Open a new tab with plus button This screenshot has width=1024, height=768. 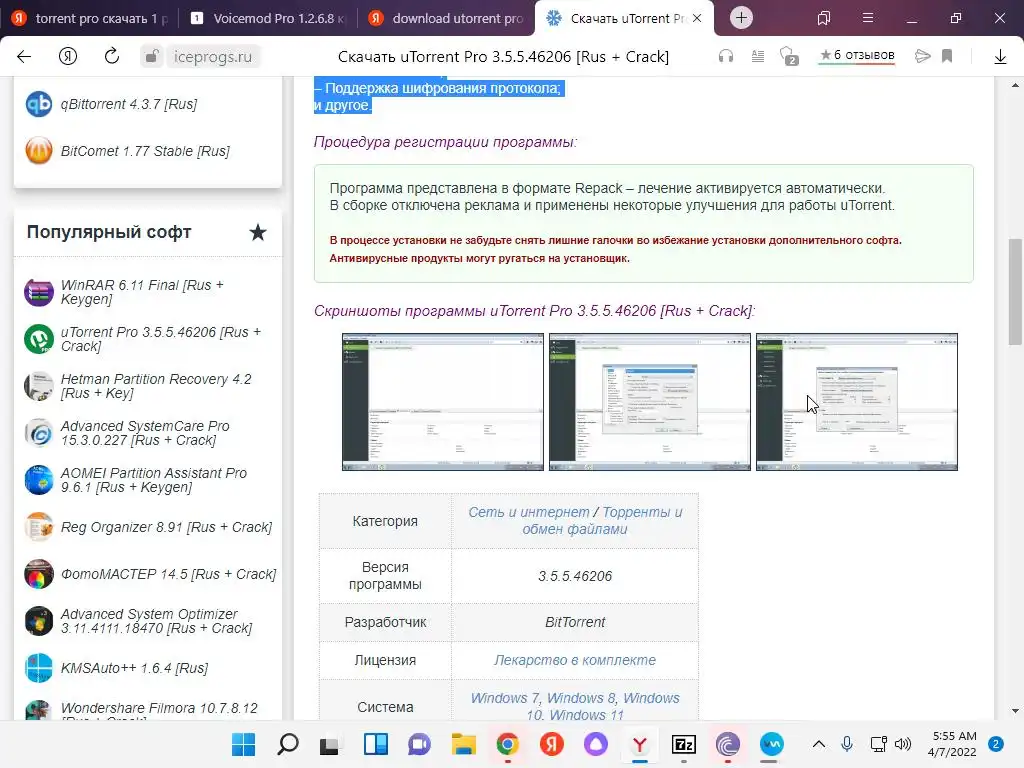click(x=741, y=18)
